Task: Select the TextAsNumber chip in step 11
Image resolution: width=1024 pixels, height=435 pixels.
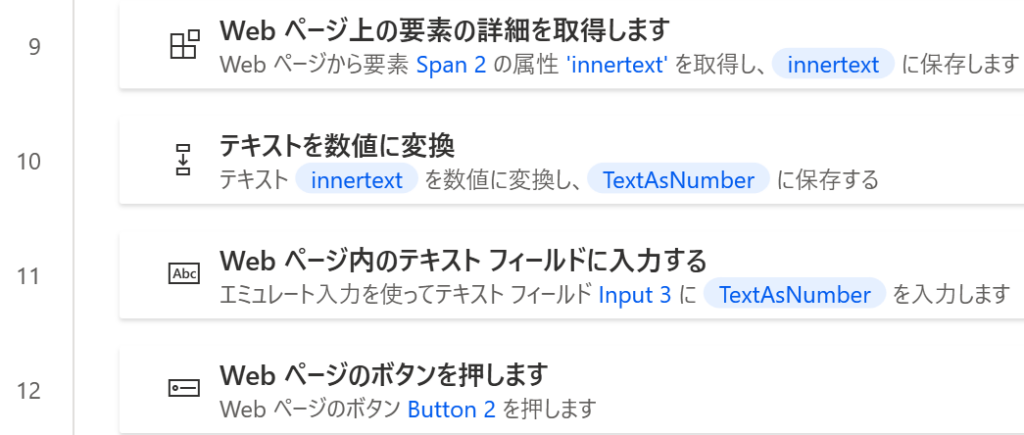Action: [795, 294]
